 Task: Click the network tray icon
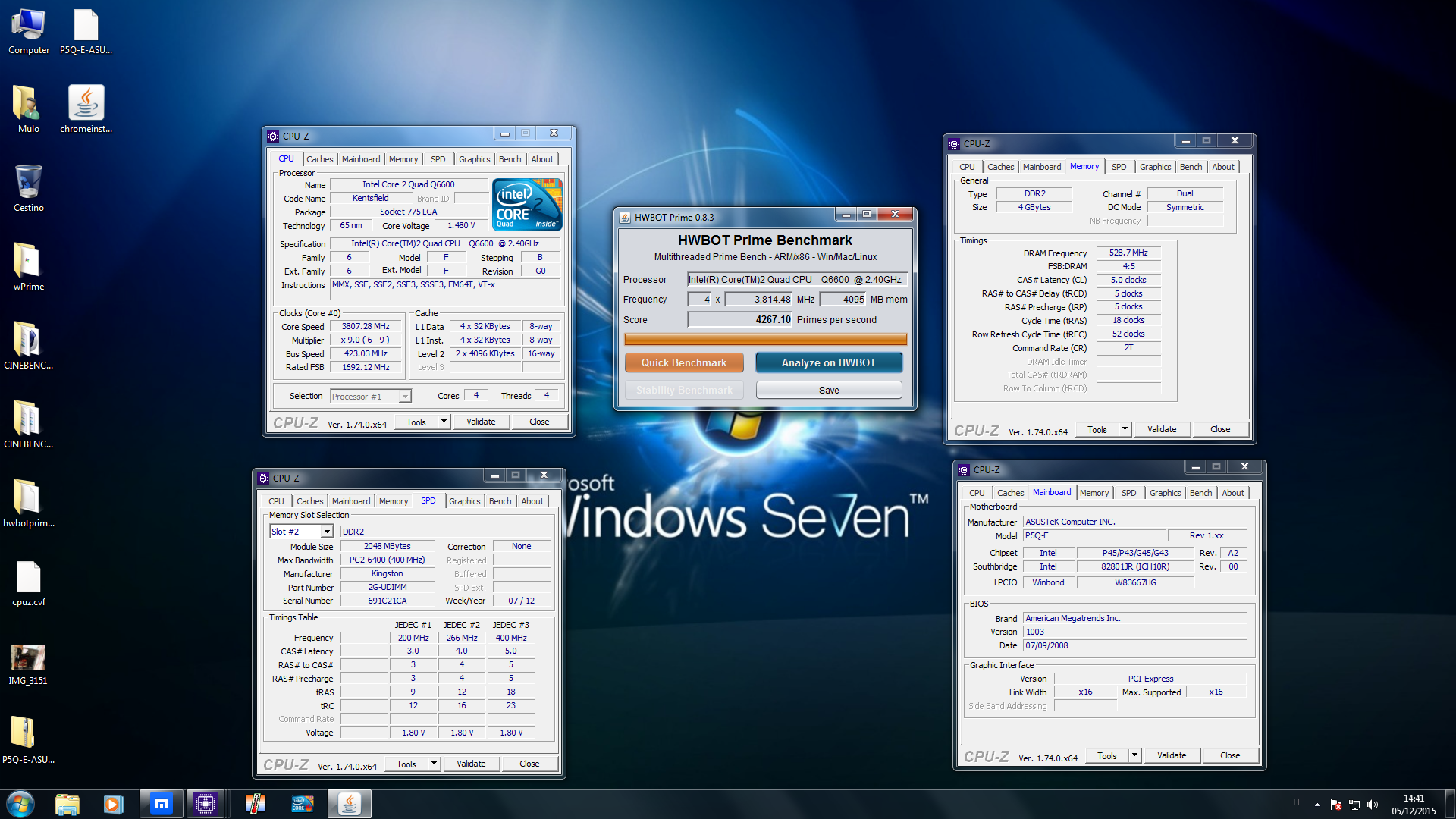pyautogui.click(x=1354, y=805)
